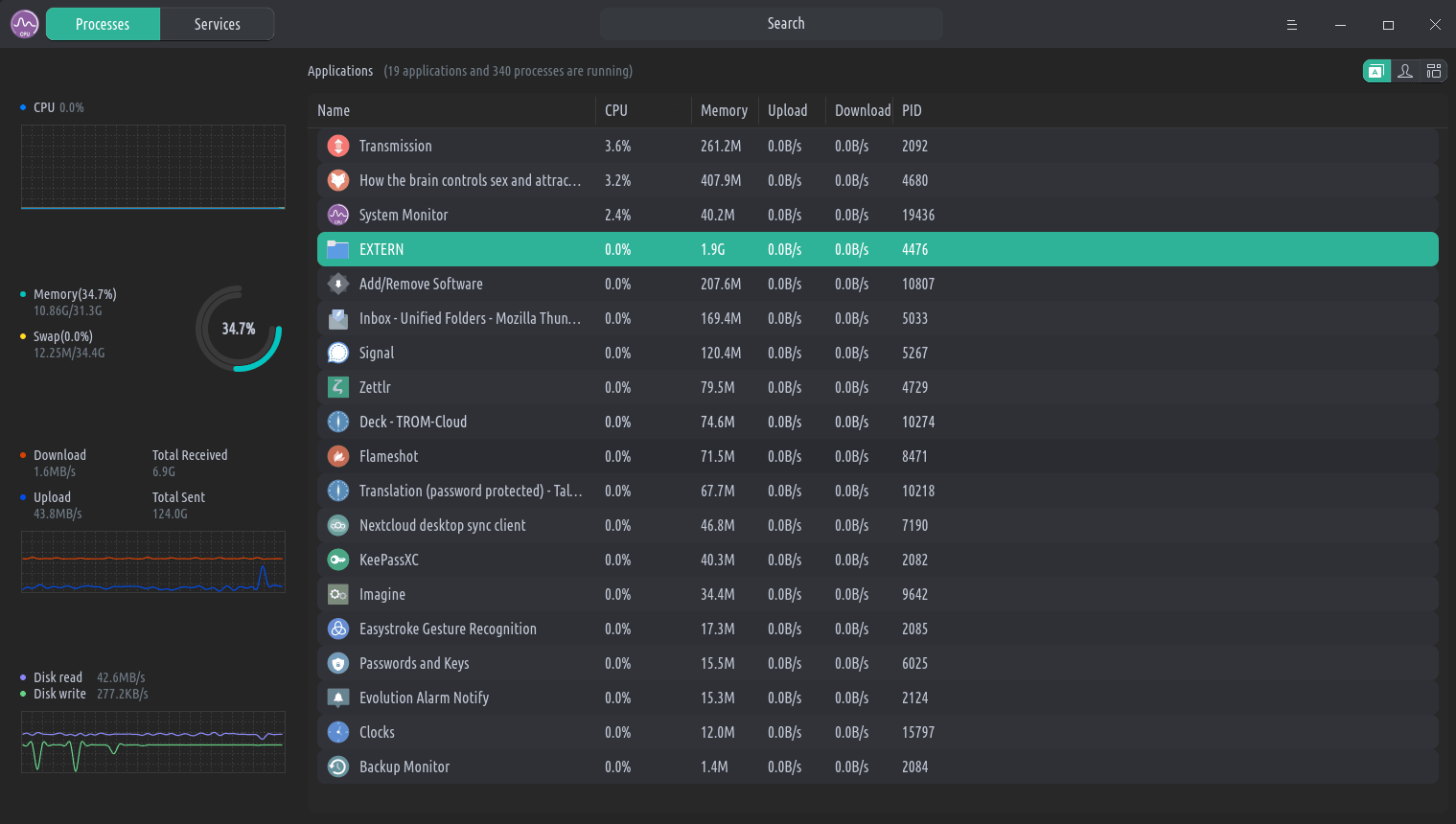Click the Flameshot app icon
This screenshot has width=1456, height=824.
click(x=337, y=456)
